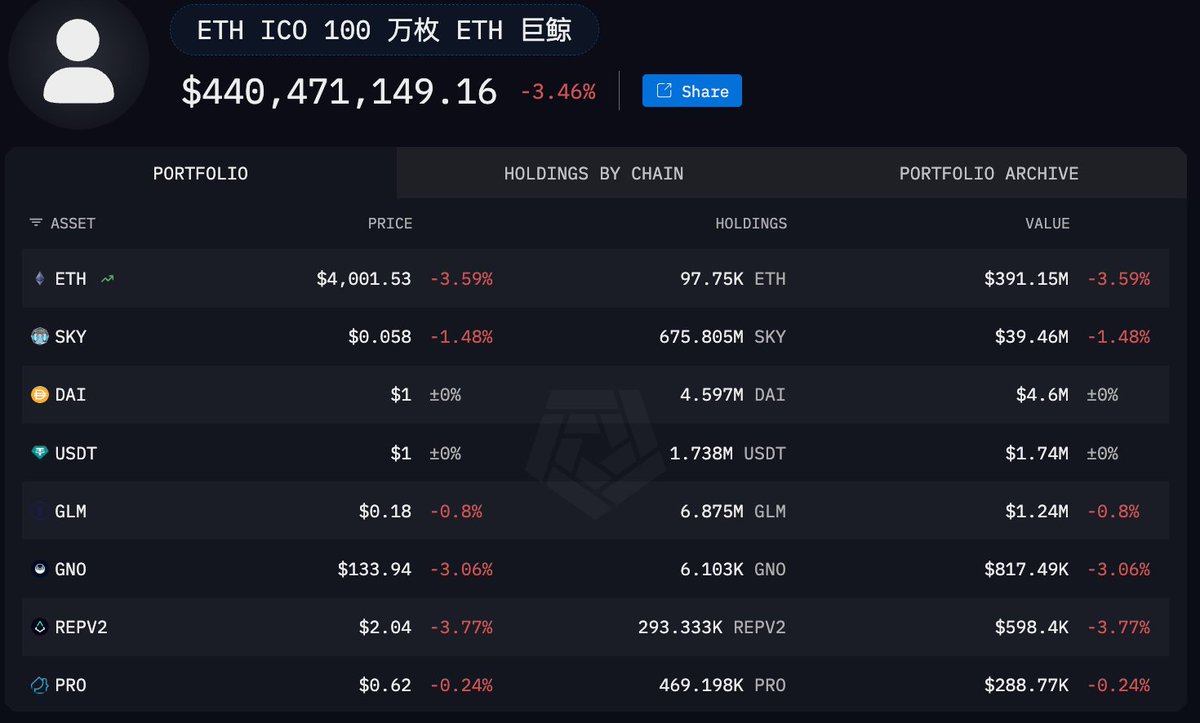The image size is (1200, 723).
Task: Open the asset filter icon in header
Action: coord(36,223)
